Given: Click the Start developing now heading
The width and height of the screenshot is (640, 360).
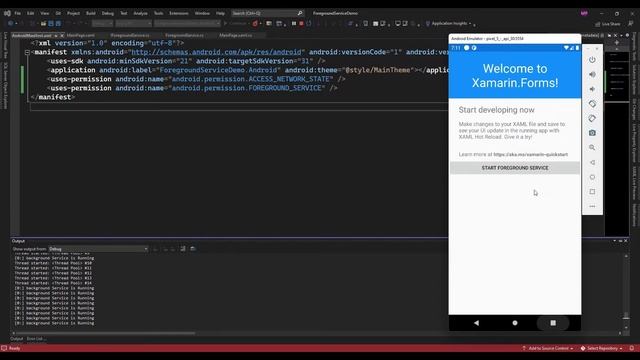Looking at the screenshot, I should coord(496,110).
